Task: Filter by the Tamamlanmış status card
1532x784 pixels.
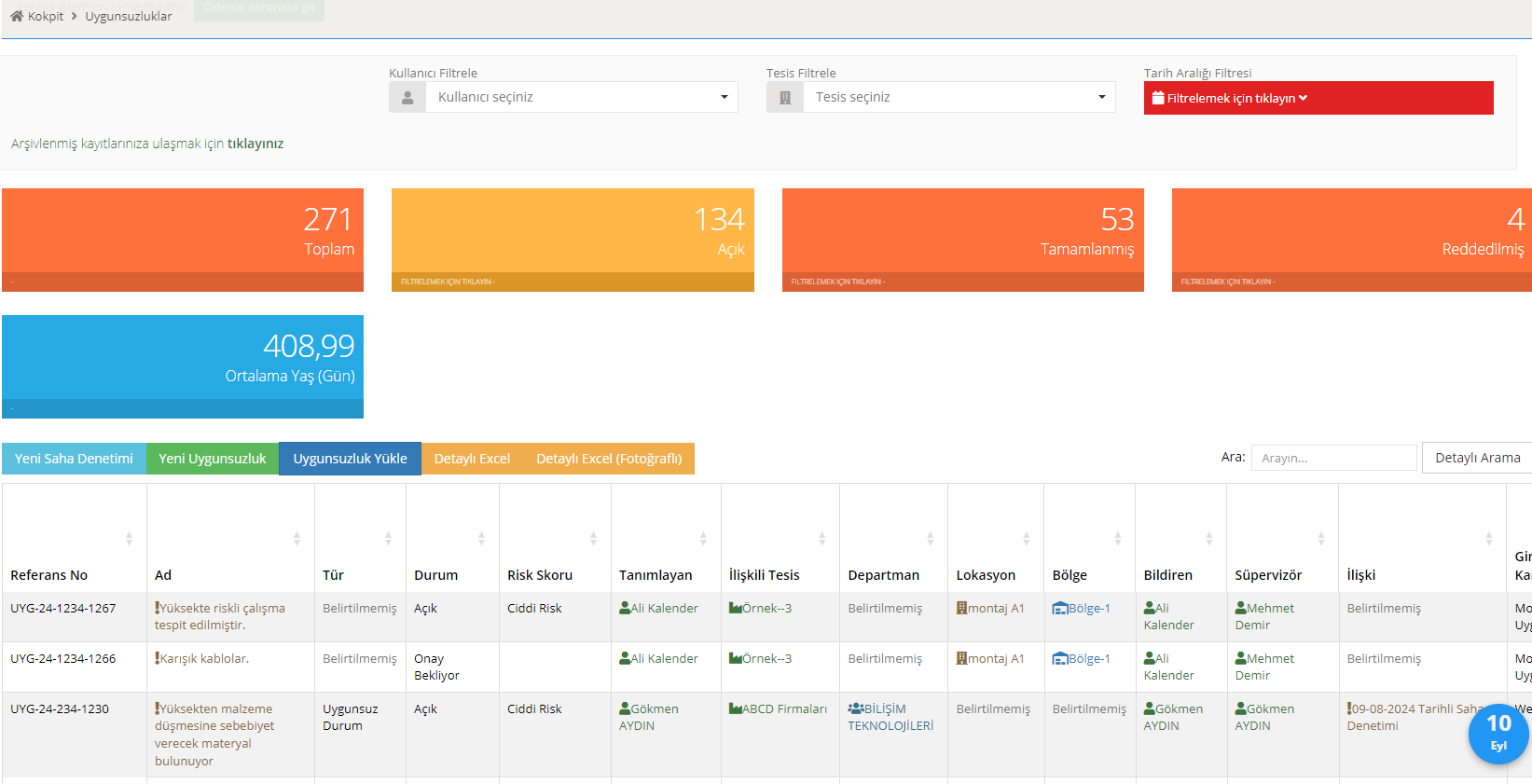Action: pyautogui.click(x=962, y=240)
